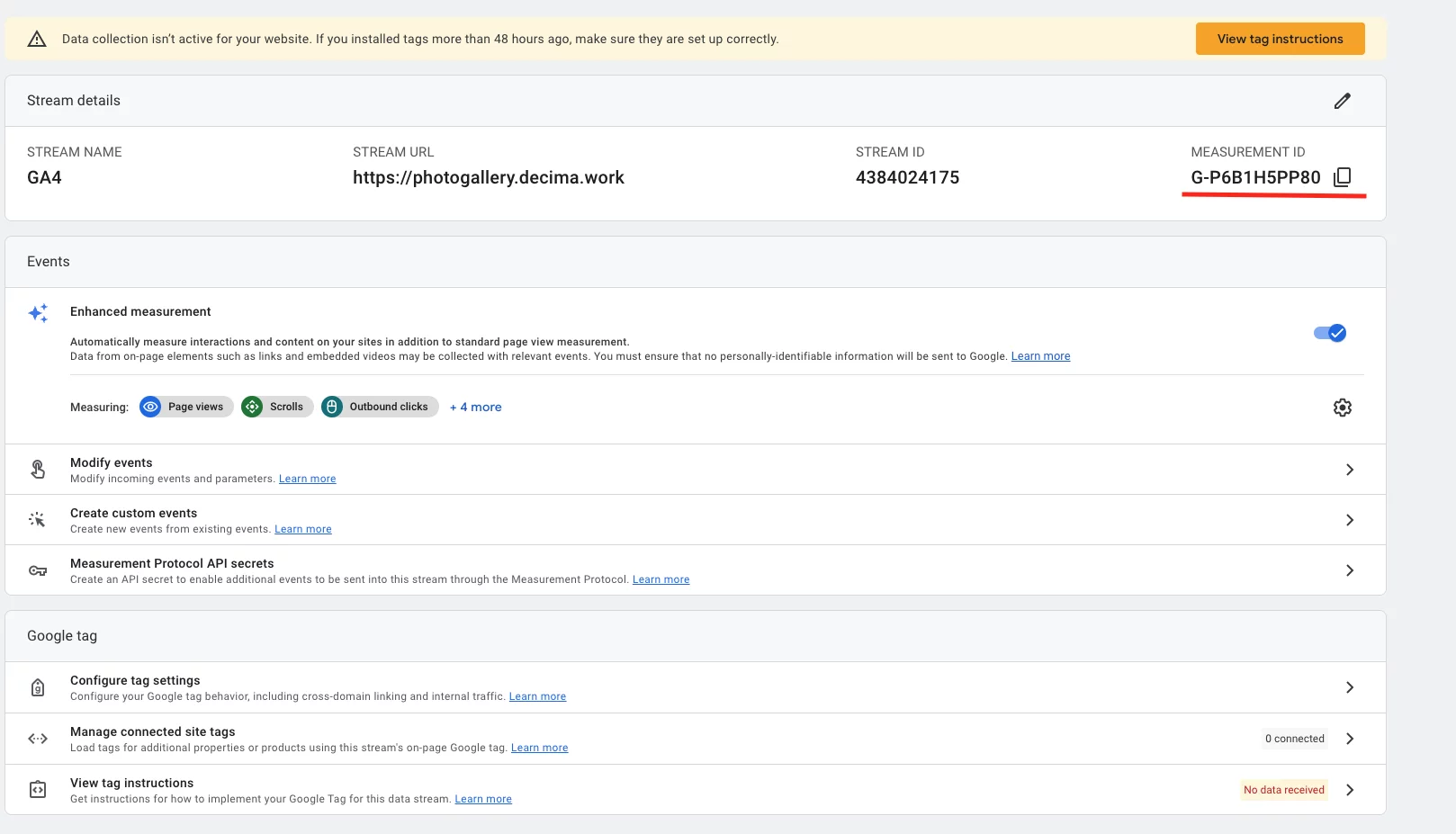Click the orange View tag instructions button
1456x834 pixels.
1279,38
